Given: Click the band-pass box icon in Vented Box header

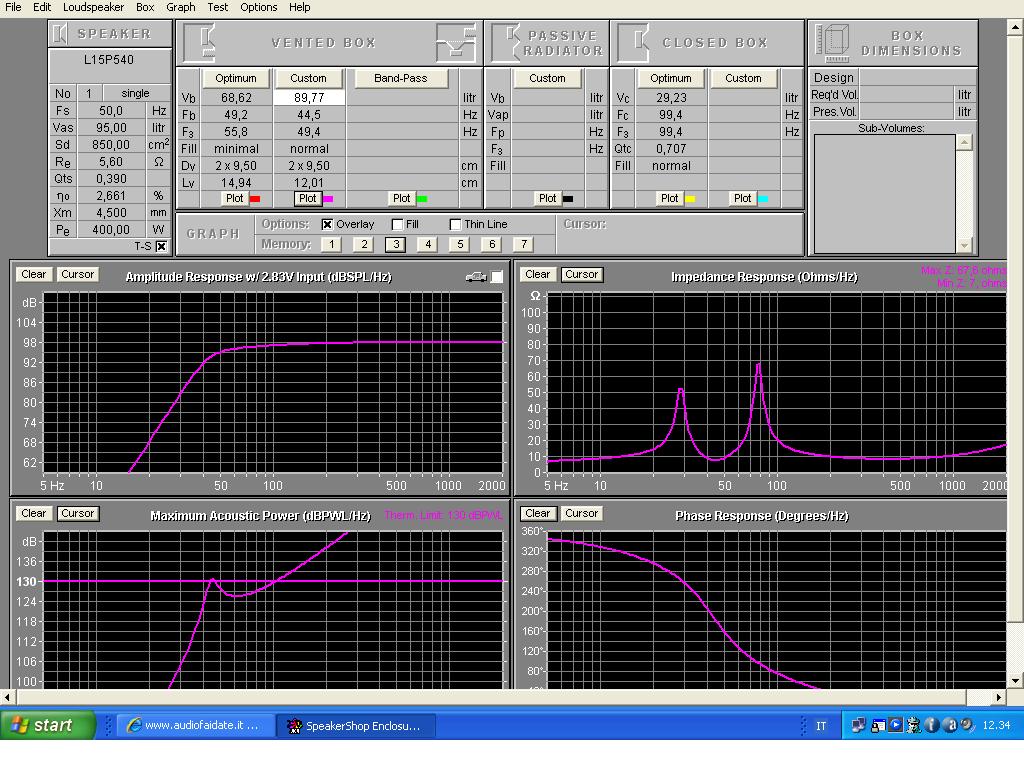Looking at the screenshot, I should click(455, 43).
